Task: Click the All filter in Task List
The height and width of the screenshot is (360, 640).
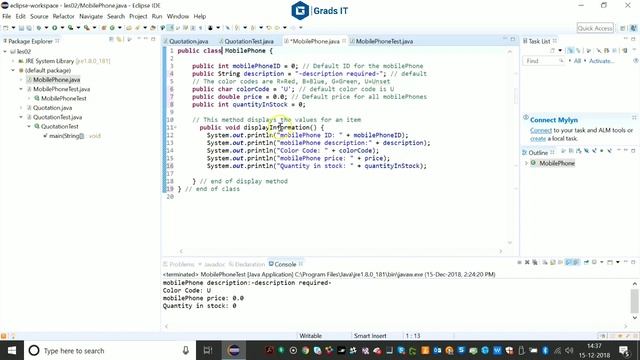Action: click(x=577, y=61)
